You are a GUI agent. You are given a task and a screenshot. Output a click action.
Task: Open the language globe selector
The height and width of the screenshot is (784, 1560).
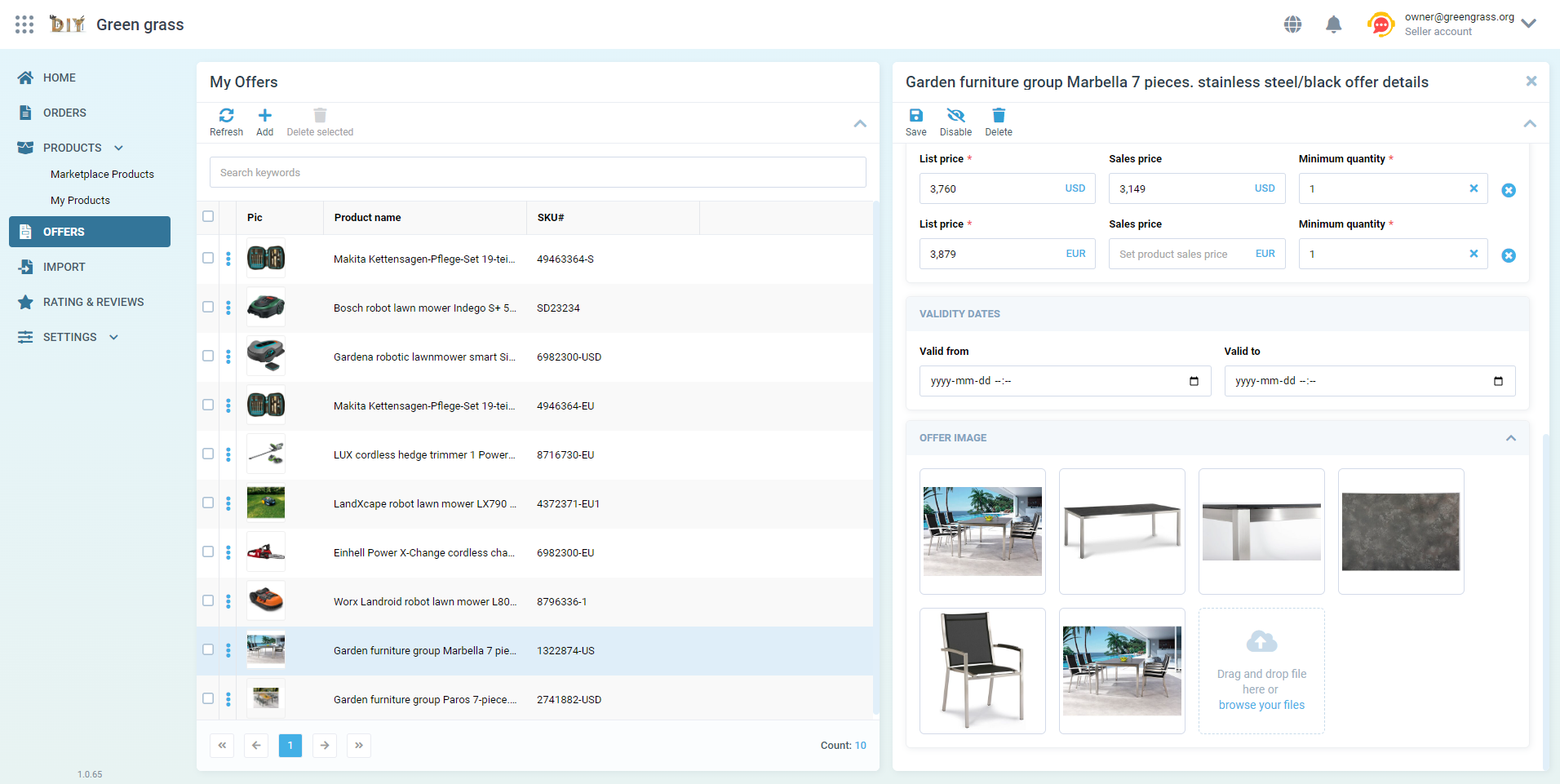click(x=1292, y=24)
